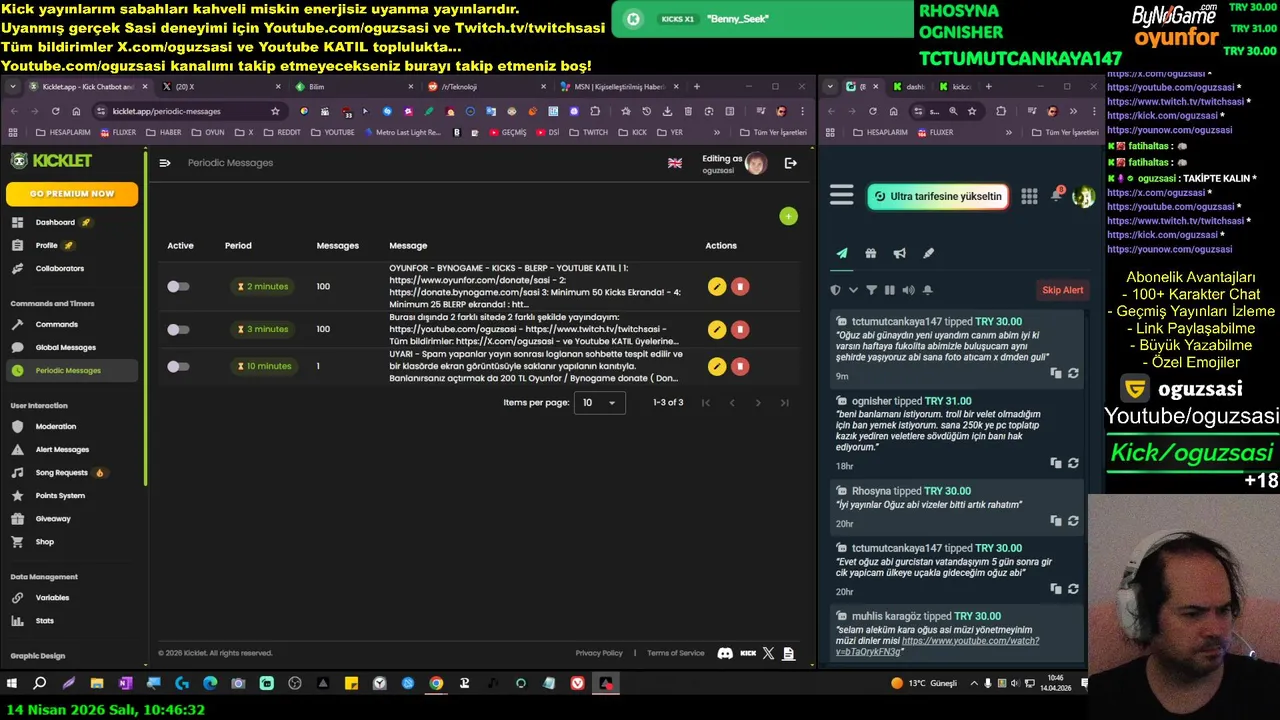Open notifications bell with red badge
This screenshot has height=720, width=1280.
tap(1056, 195)
